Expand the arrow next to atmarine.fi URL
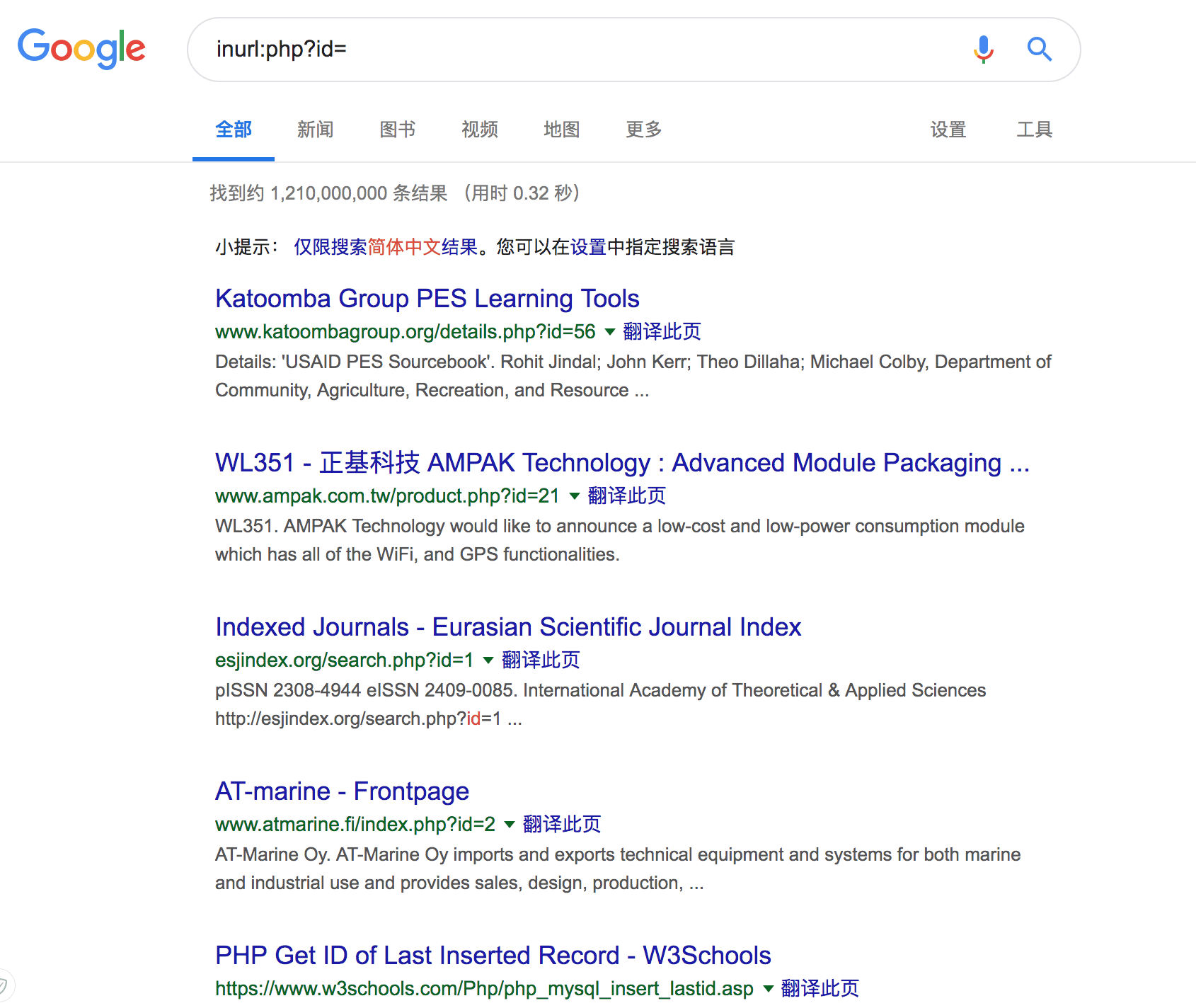The height and width of the screenshot is (1008, 1196). [x=510, y=825]
